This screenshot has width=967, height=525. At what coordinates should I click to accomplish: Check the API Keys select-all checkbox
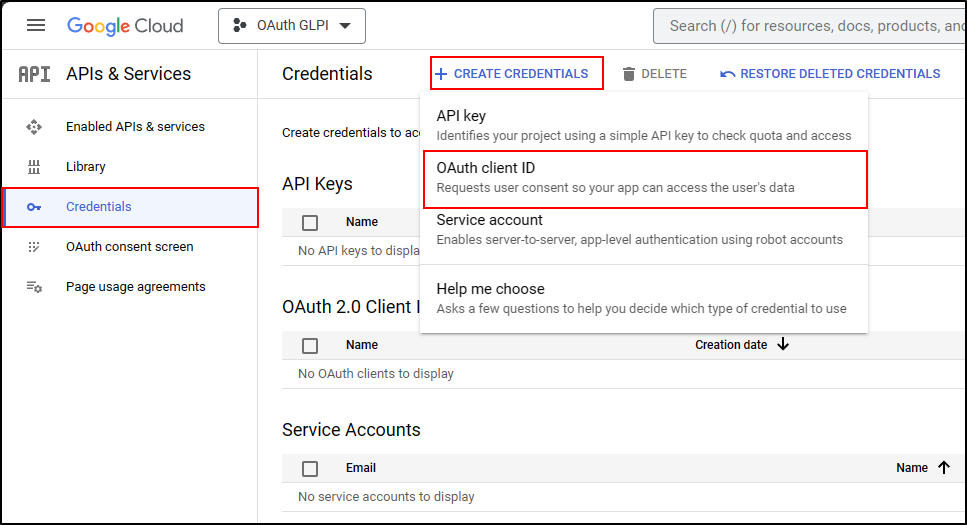click(x=310, y=222)
